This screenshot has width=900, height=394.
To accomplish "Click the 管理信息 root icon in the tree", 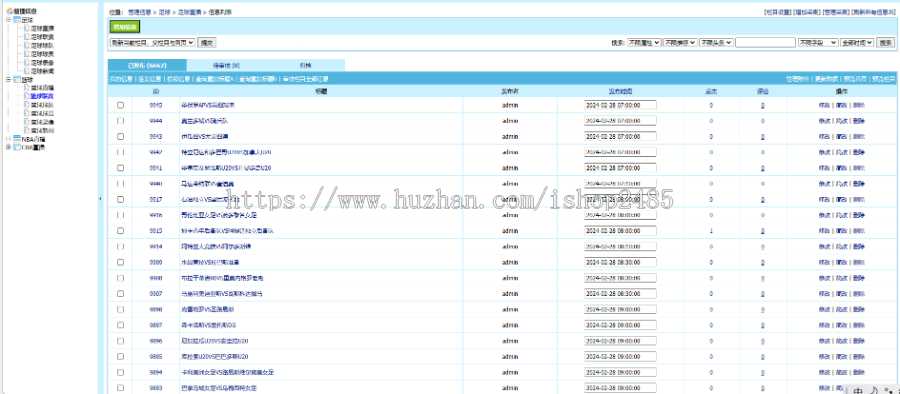I will 10,11.
